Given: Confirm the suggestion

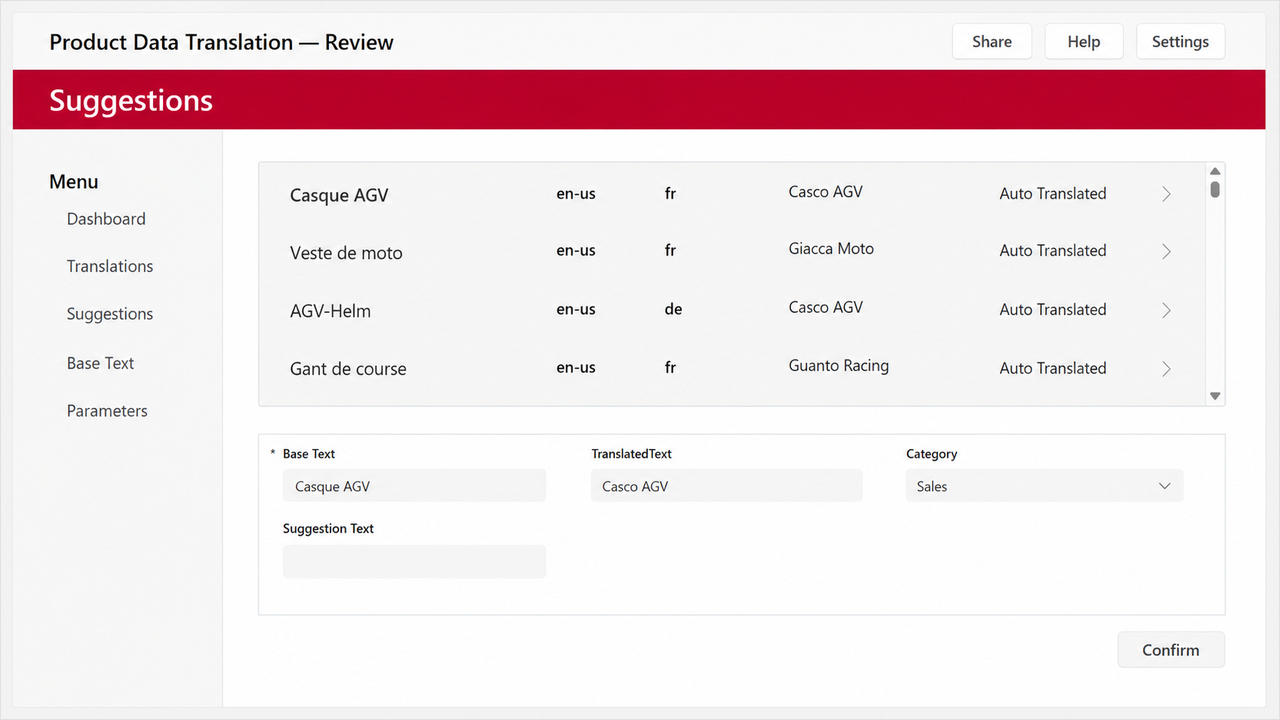Looking at the screenshot, I should (x=1171, y=650).
